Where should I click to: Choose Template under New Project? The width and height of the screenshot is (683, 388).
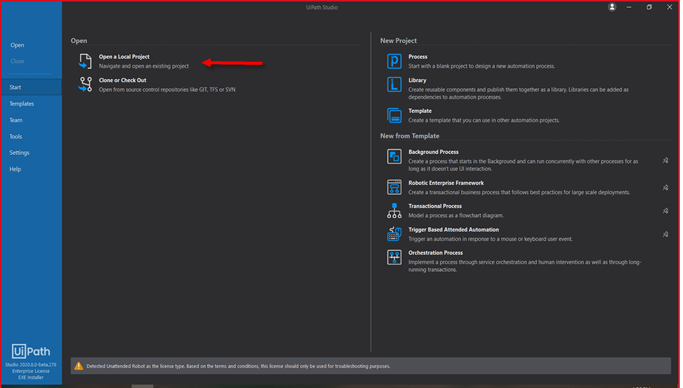[420, 111]
